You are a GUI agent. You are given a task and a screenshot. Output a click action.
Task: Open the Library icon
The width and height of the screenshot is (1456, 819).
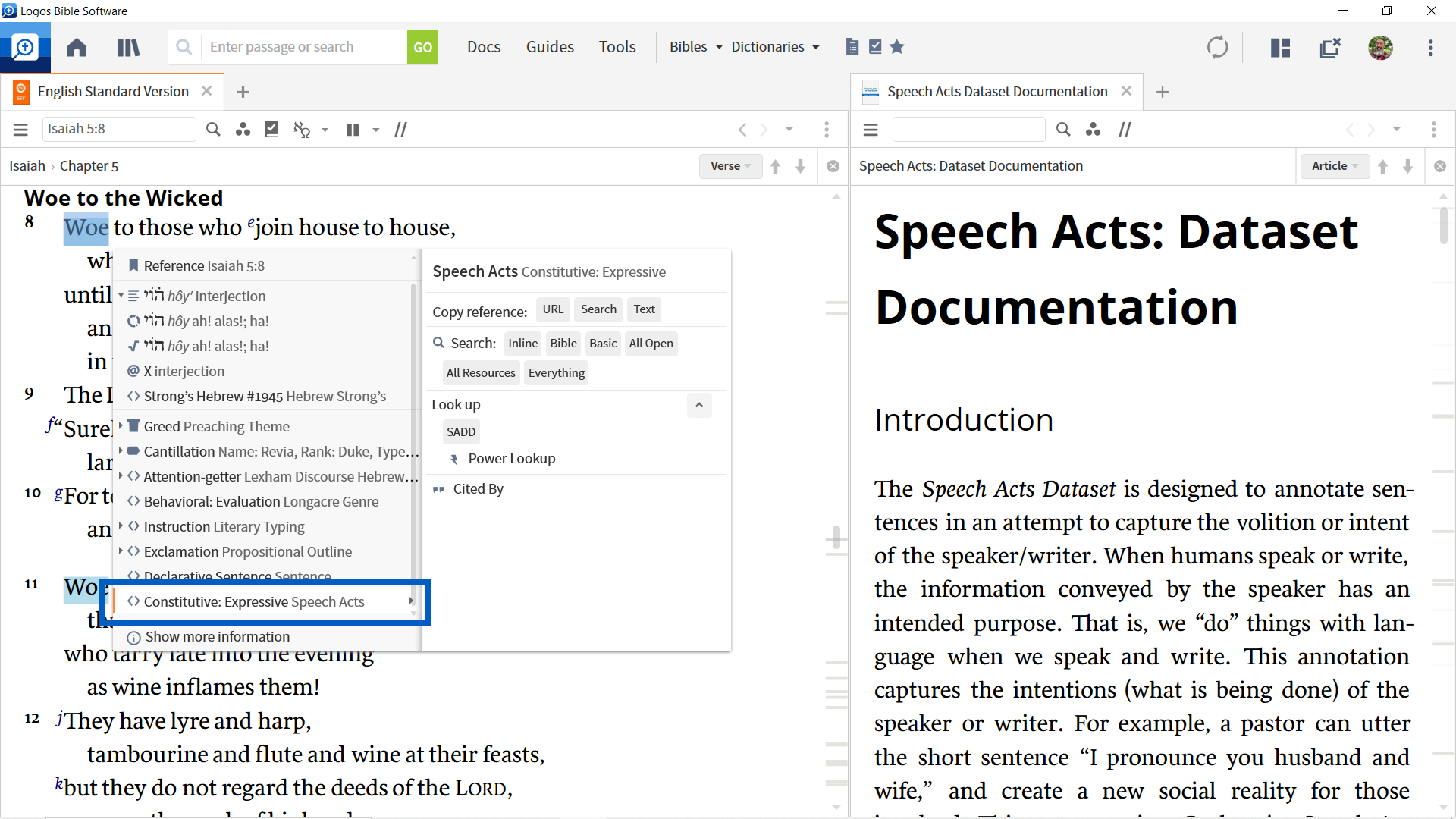tap(128, 47)
